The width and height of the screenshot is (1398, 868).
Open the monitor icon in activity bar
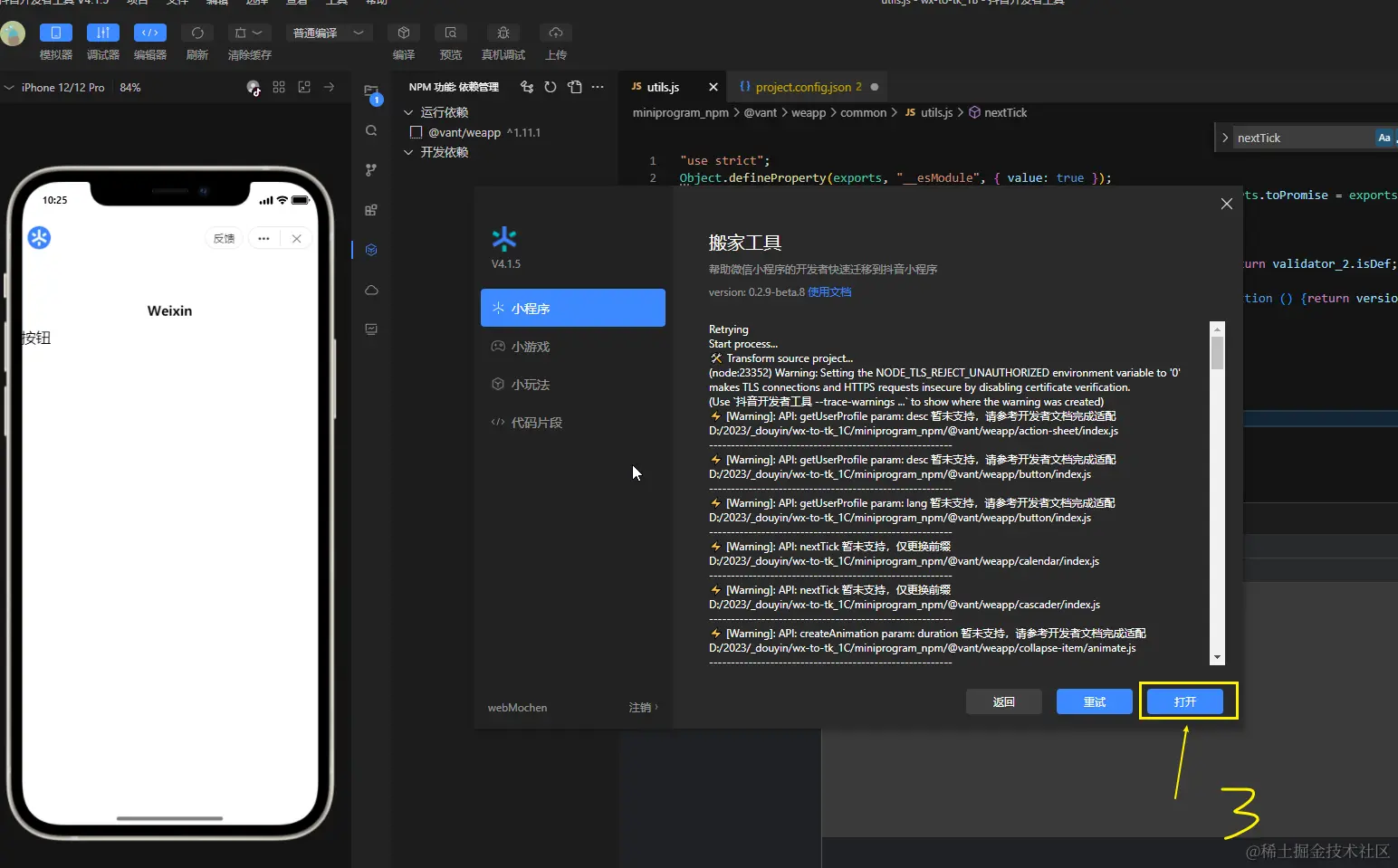click(371, 329)
